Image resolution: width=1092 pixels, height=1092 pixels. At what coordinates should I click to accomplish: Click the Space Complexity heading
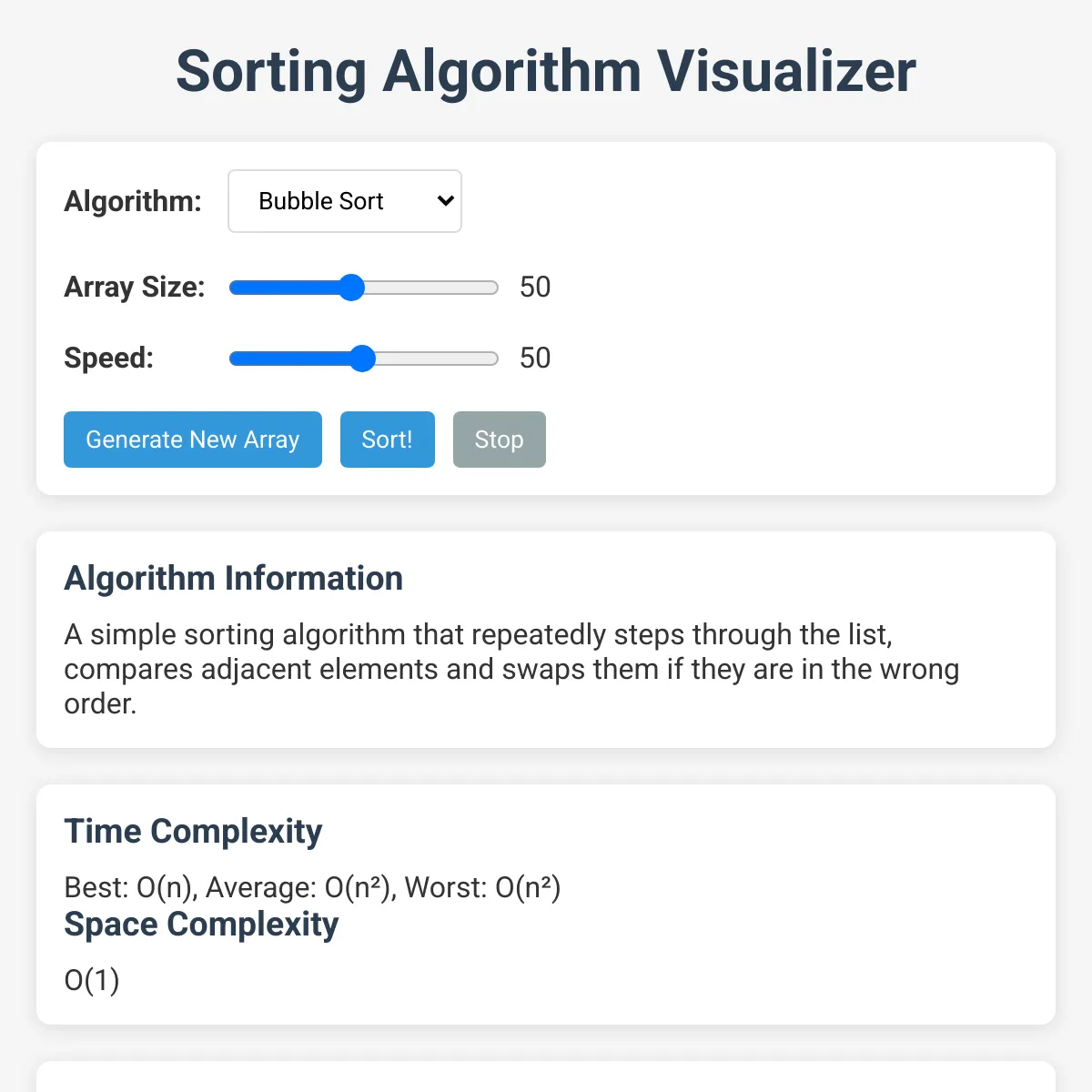(x=201, y=924)
